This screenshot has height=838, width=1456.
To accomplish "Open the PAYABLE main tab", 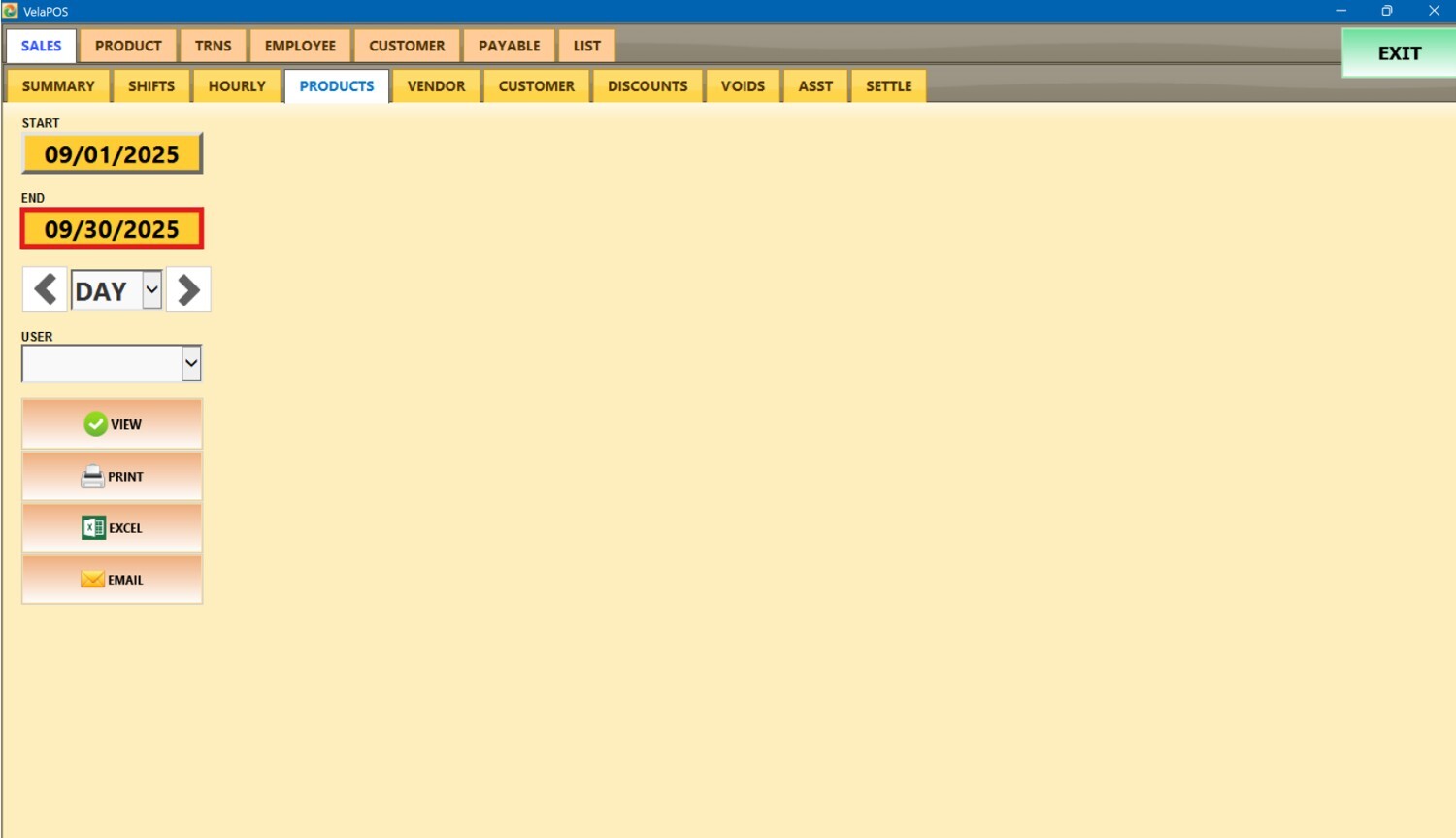I will (x=509, y=46).
